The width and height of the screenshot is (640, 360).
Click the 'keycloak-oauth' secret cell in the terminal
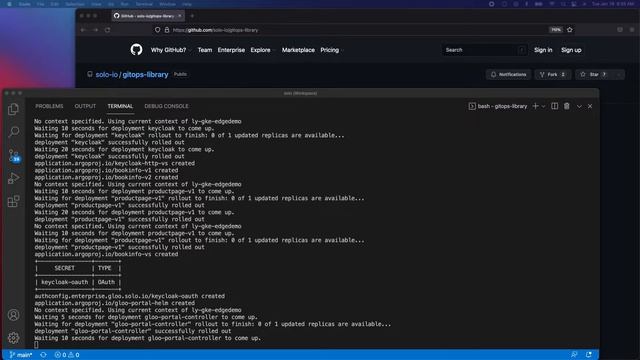click(x=64, y=282)
